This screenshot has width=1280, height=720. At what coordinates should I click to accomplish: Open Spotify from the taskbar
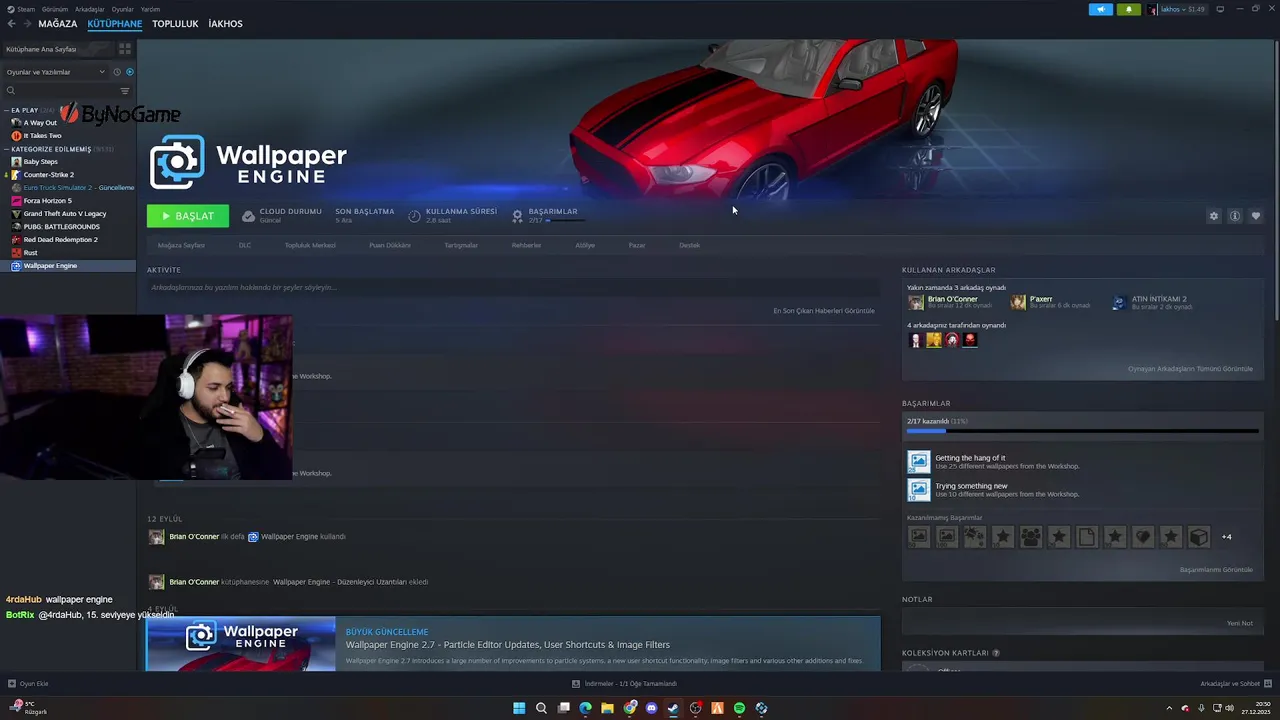(x=739, y=708)
